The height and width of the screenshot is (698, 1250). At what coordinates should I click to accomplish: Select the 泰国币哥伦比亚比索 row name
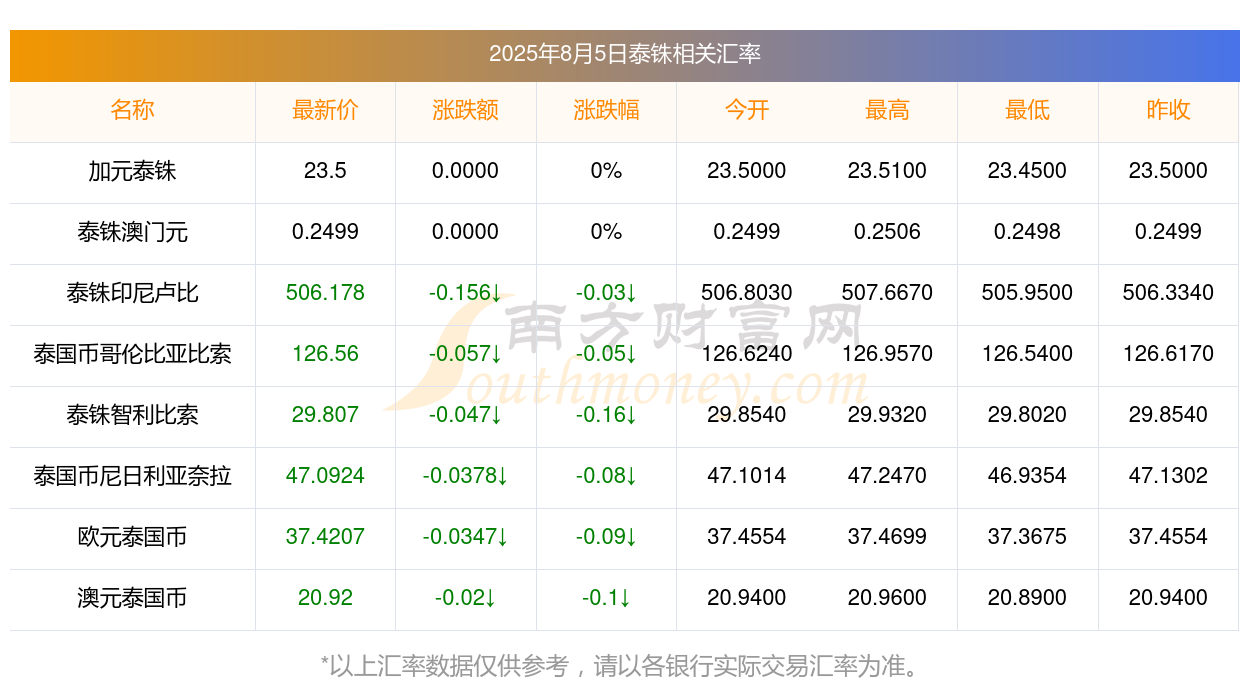pyautogui.click(x=132, y=354)
